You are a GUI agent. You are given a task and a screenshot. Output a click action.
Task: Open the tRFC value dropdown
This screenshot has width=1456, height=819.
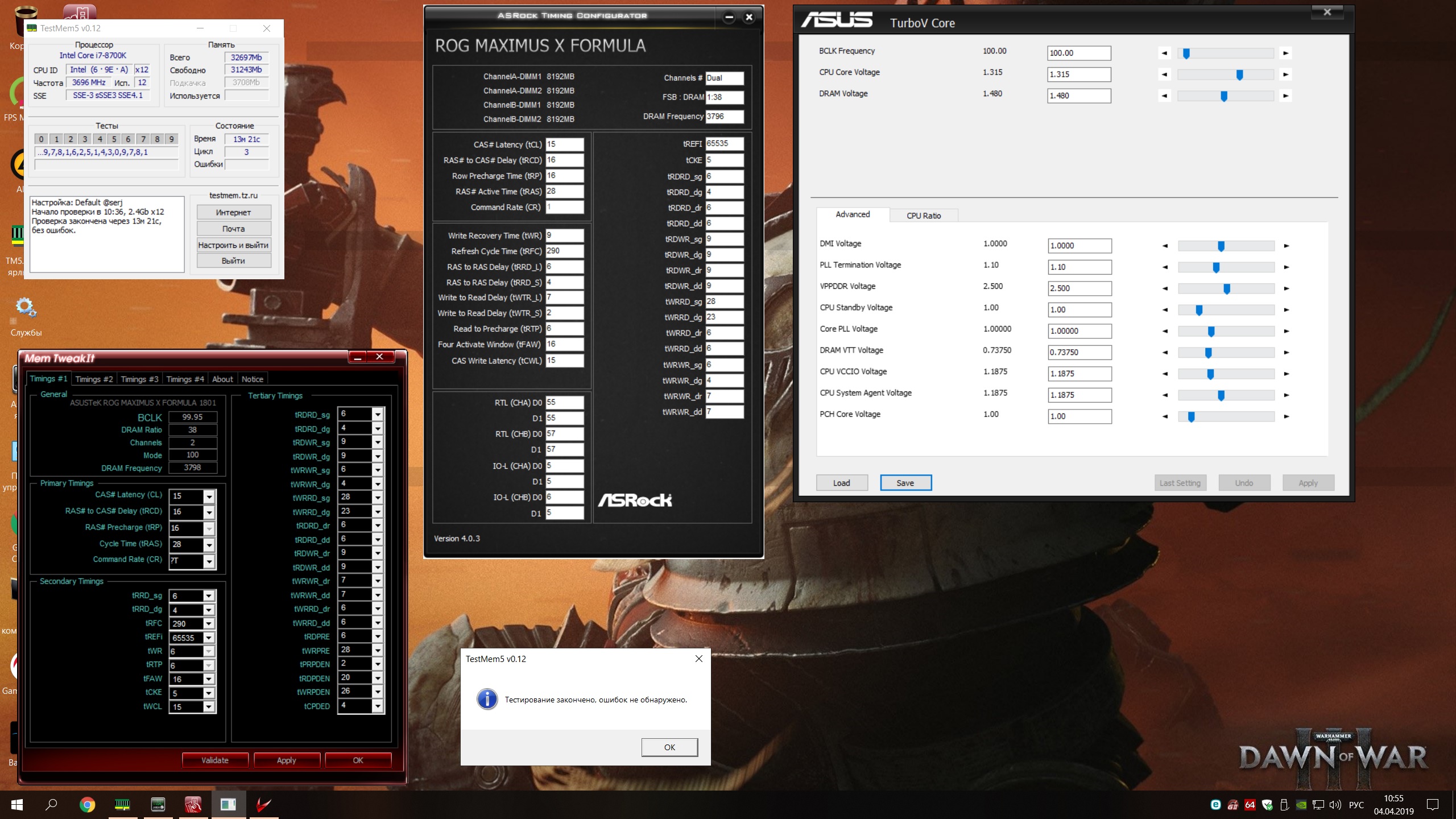pyautogui.click(x=209, y=624)
